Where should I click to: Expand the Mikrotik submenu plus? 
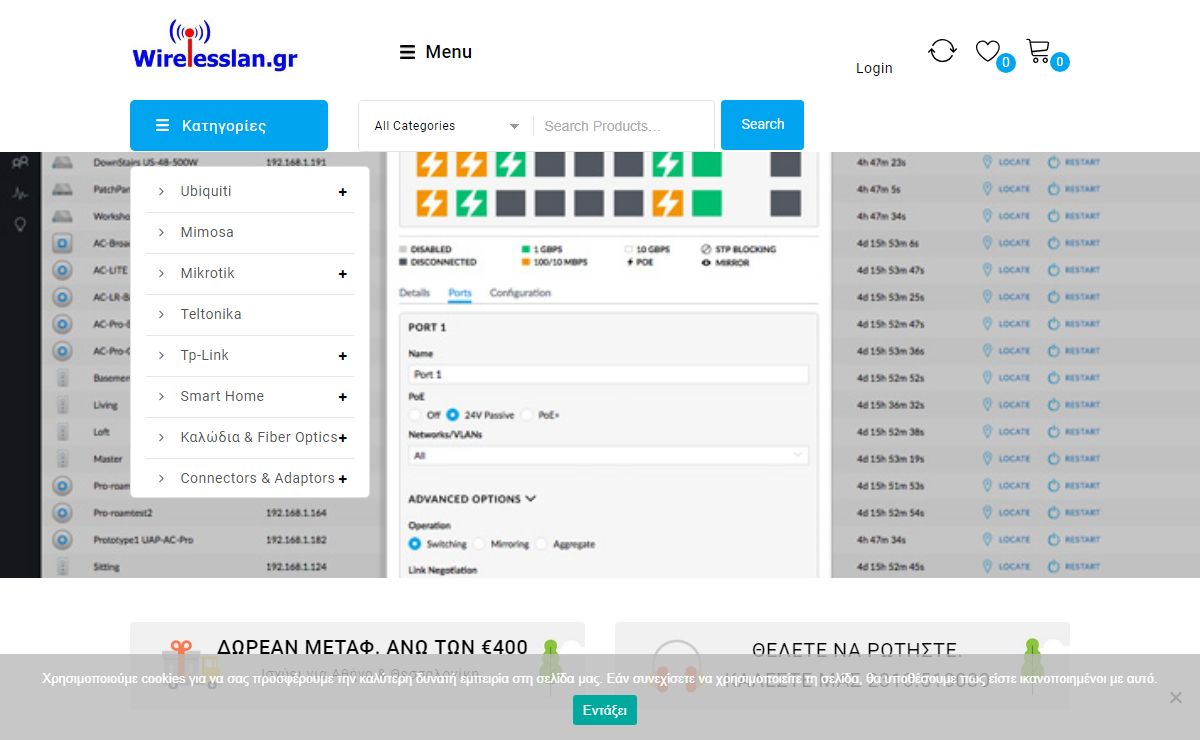click(x=343, y=274)
